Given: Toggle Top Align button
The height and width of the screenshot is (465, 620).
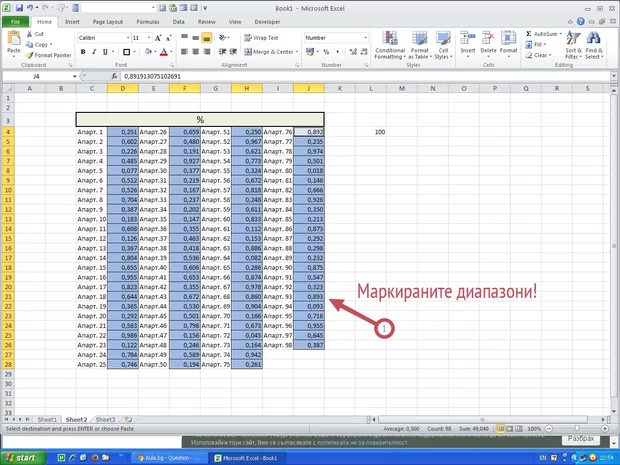Looking at the screenshot, I should pos(184,38).
